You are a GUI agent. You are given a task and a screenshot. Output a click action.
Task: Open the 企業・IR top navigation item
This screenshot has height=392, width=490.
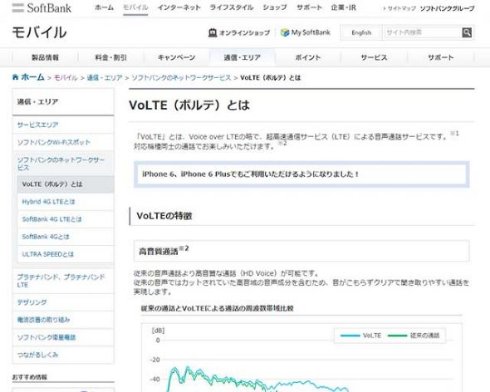[x=344, y=8]
